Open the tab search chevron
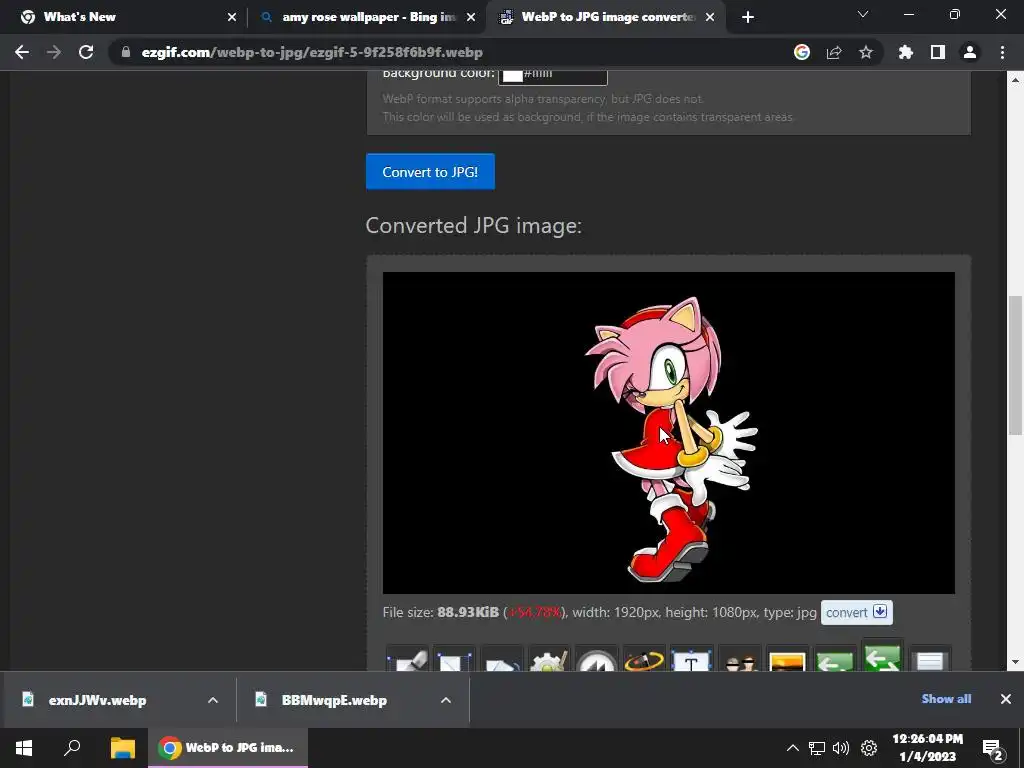This screenshot has height=768, width=1024. pos(863,14)
